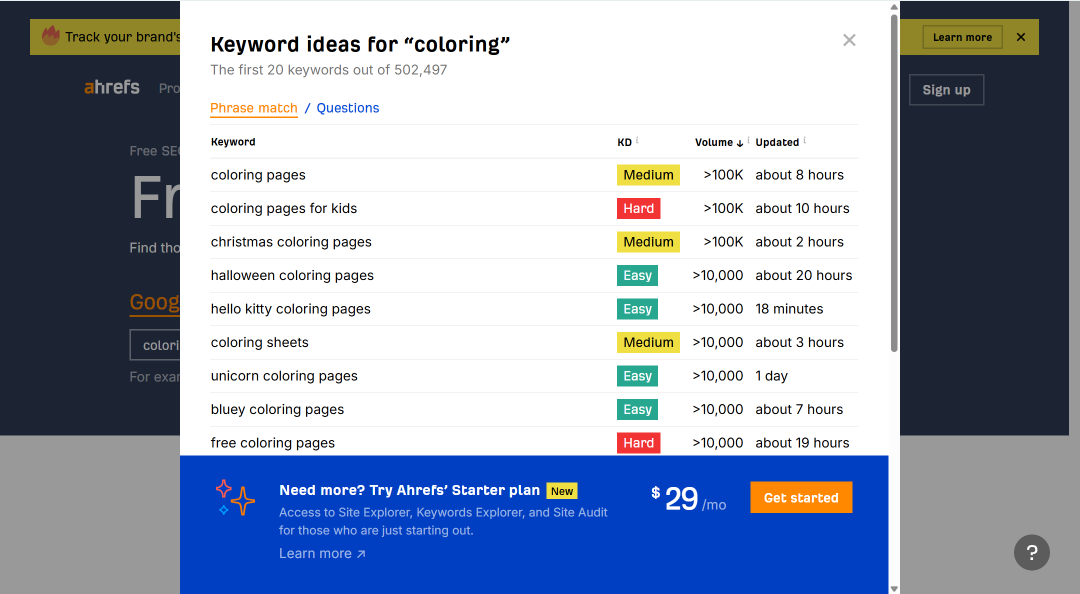Click "18 minutes" updated value

coord(789,309)
